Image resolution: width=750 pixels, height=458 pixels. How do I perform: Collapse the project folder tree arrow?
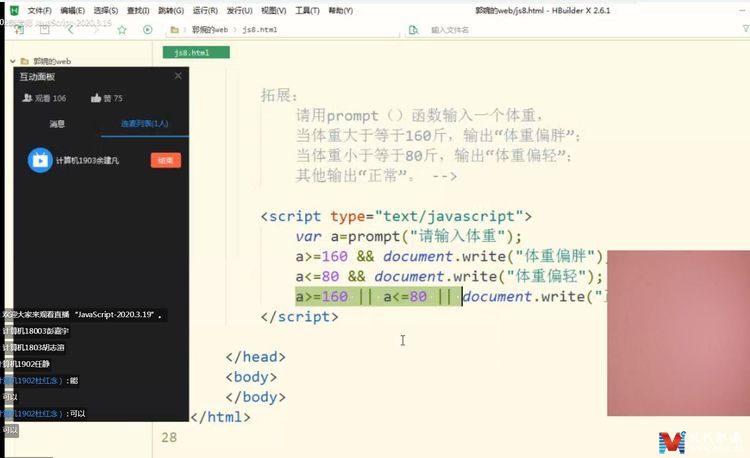tap(13, 61)
